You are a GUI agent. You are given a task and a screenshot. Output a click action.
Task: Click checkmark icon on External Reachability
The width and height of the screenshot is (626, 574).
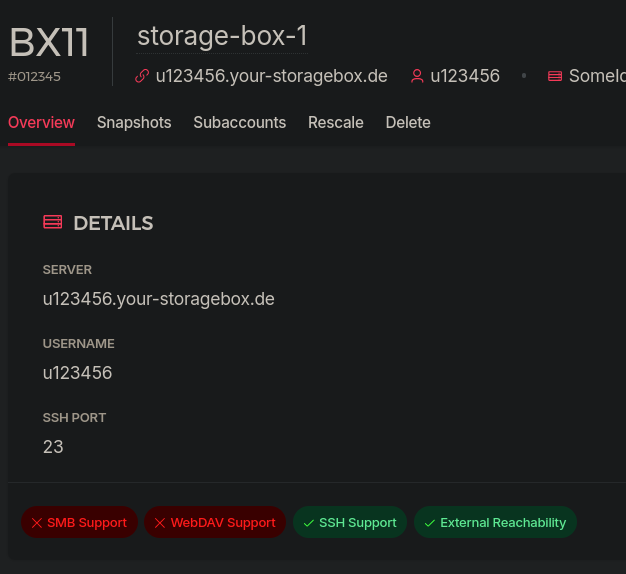point(429,523)
